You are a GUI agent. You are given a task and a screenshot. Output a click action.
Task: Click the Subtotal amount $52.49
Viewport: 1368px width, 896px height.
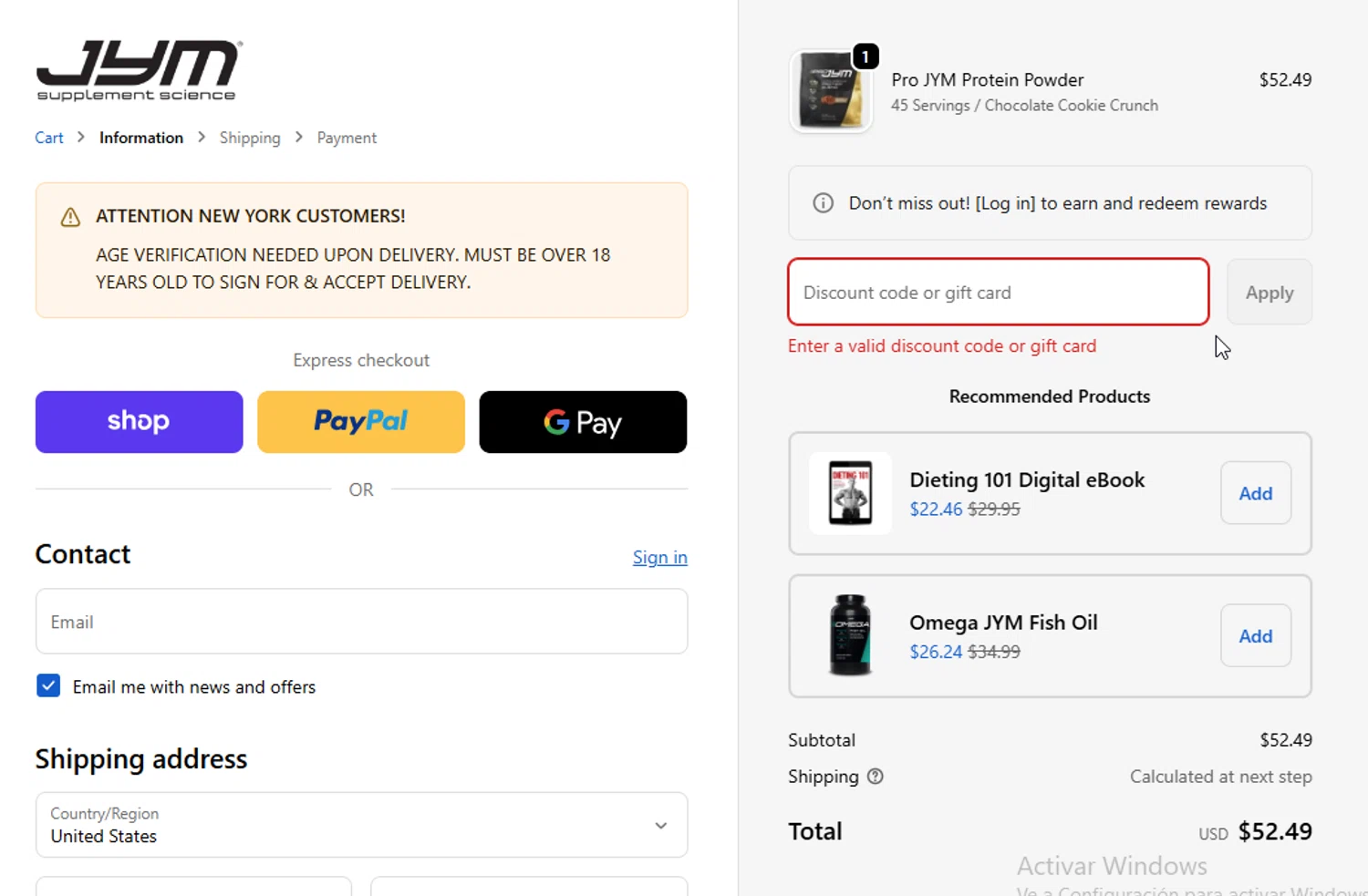[1286, 740]
